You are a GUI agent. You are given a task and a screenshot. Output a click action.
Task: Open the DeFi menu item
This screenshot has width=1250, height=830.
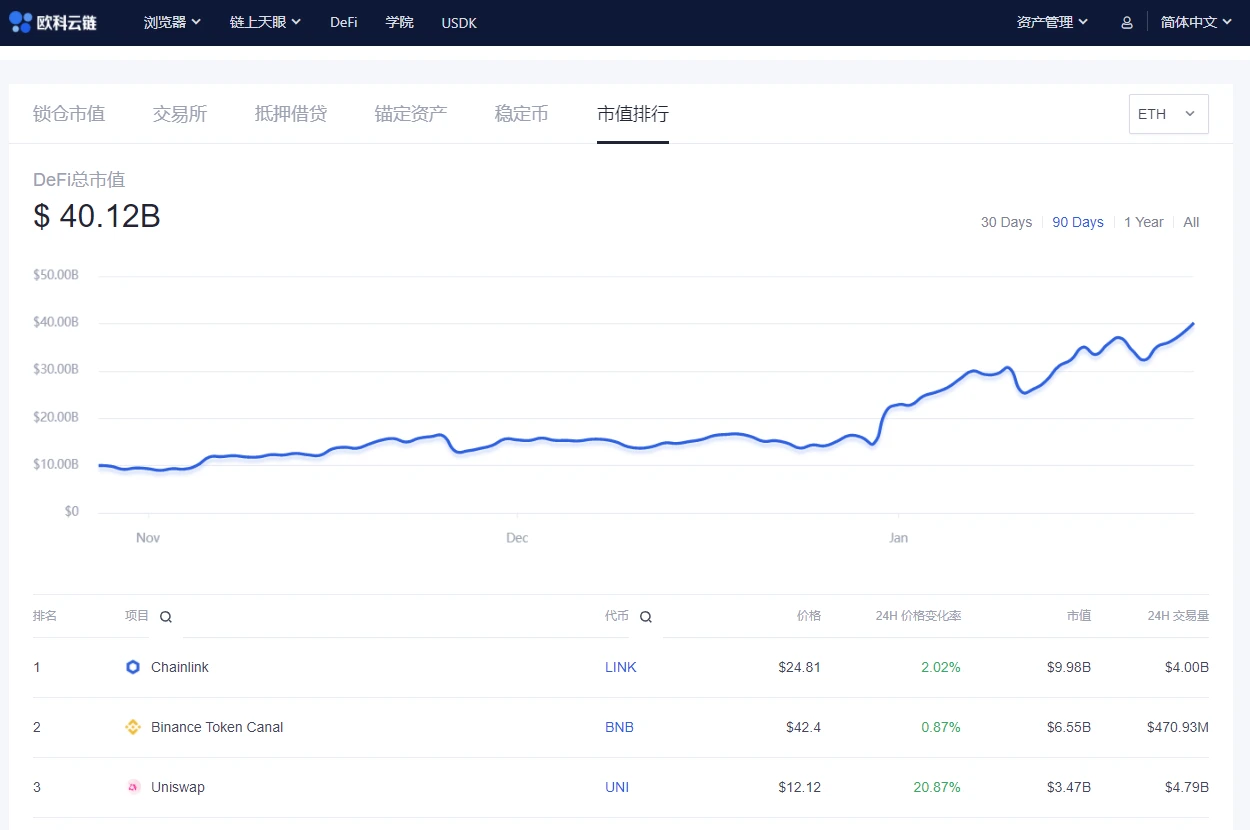coord(344,22)
